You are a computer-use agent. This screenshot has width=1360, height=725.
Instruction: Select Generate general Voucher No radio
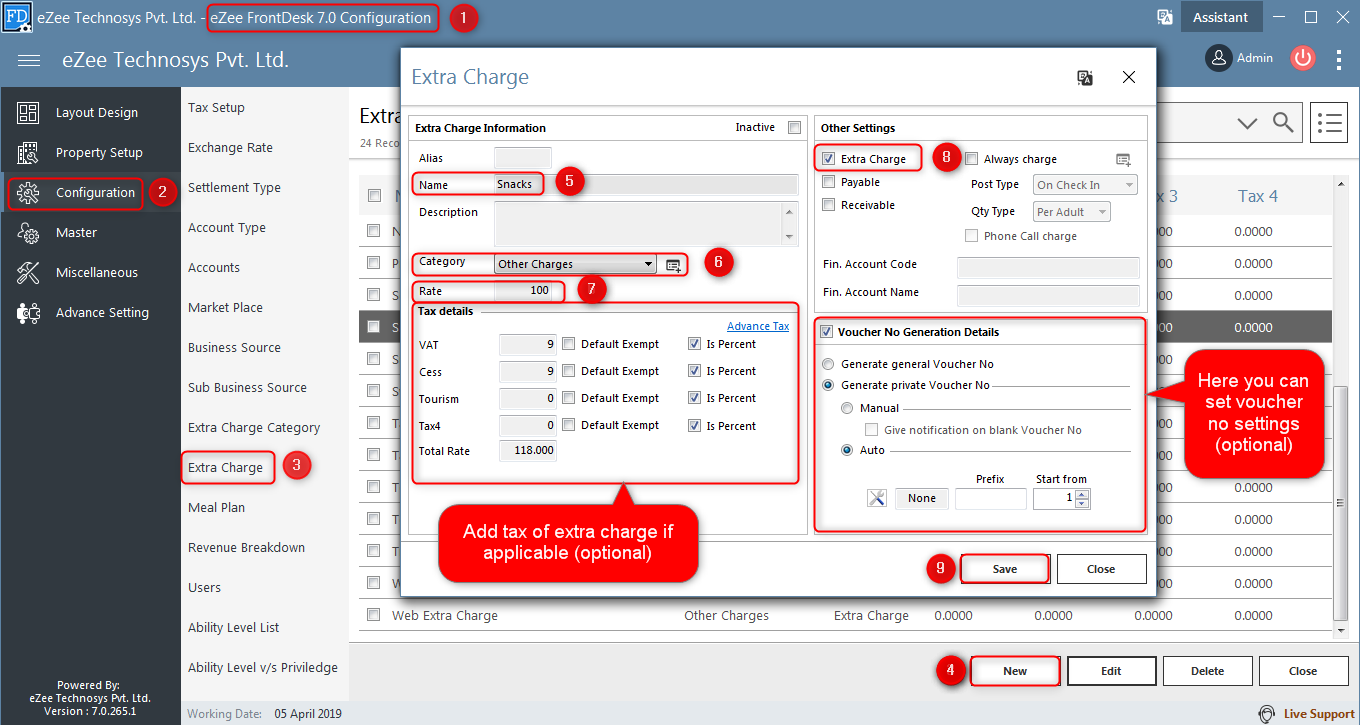tap(827, 364)
